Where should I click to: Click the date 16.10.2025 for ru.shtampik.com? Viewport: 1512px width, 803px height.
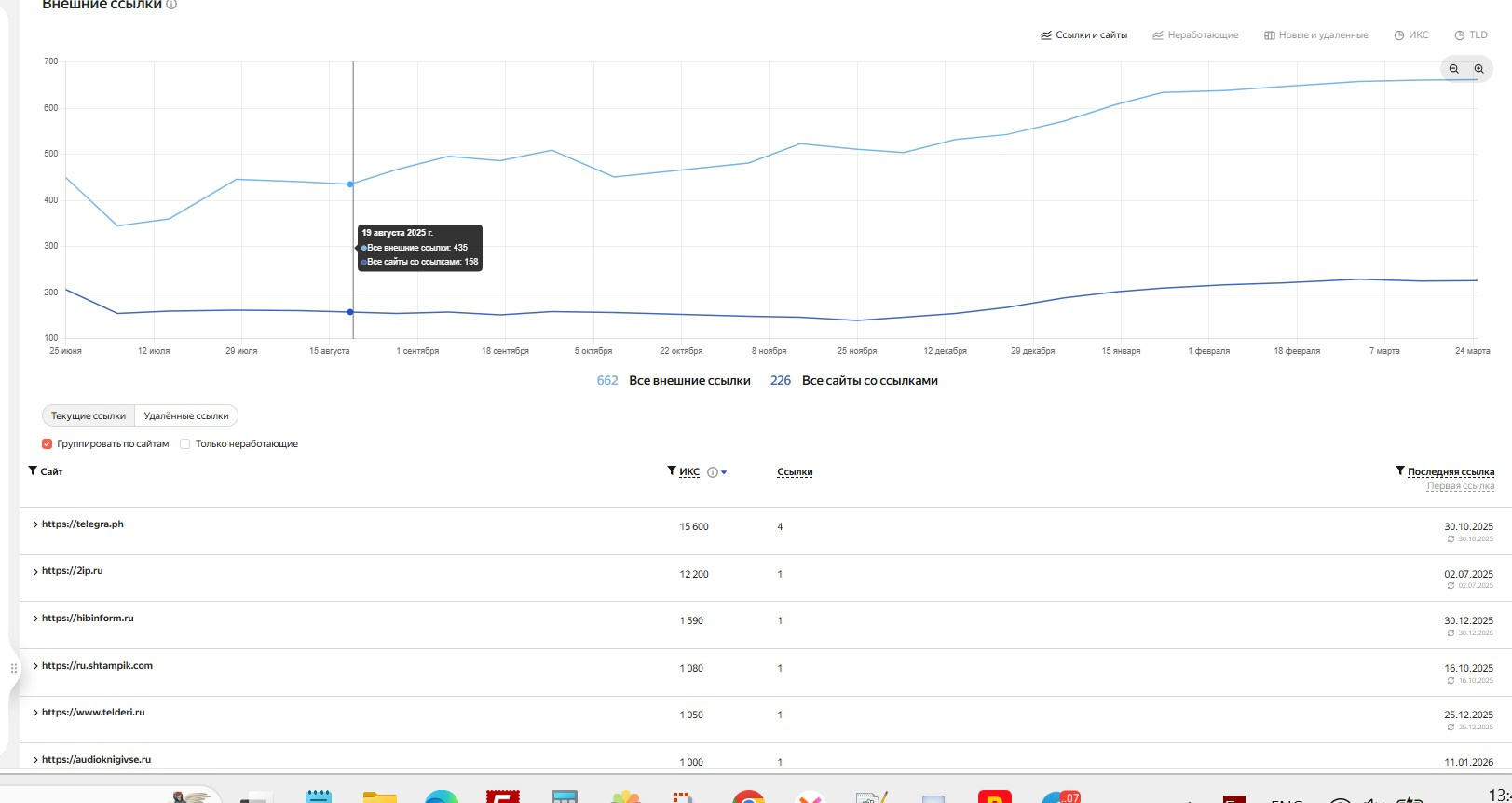point(1468,669)
